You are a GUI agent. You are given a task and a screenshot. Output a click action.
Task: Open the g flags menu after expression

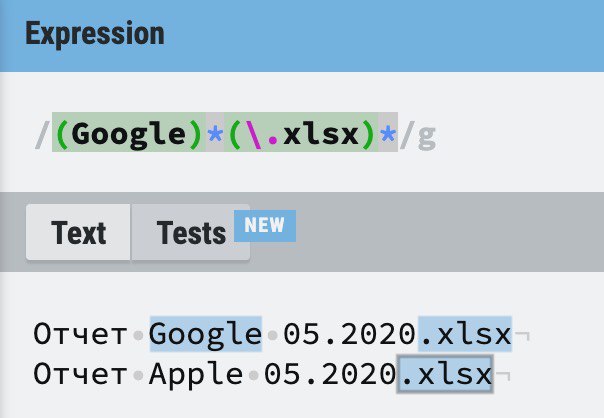427,135
